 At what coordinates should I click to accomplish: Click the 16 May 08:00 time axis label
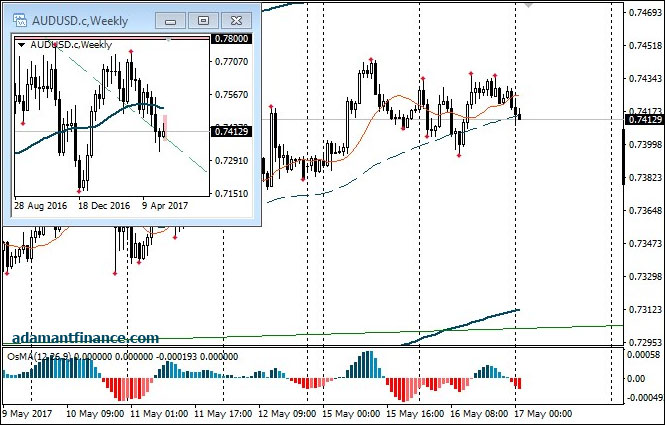click(479, 413)
